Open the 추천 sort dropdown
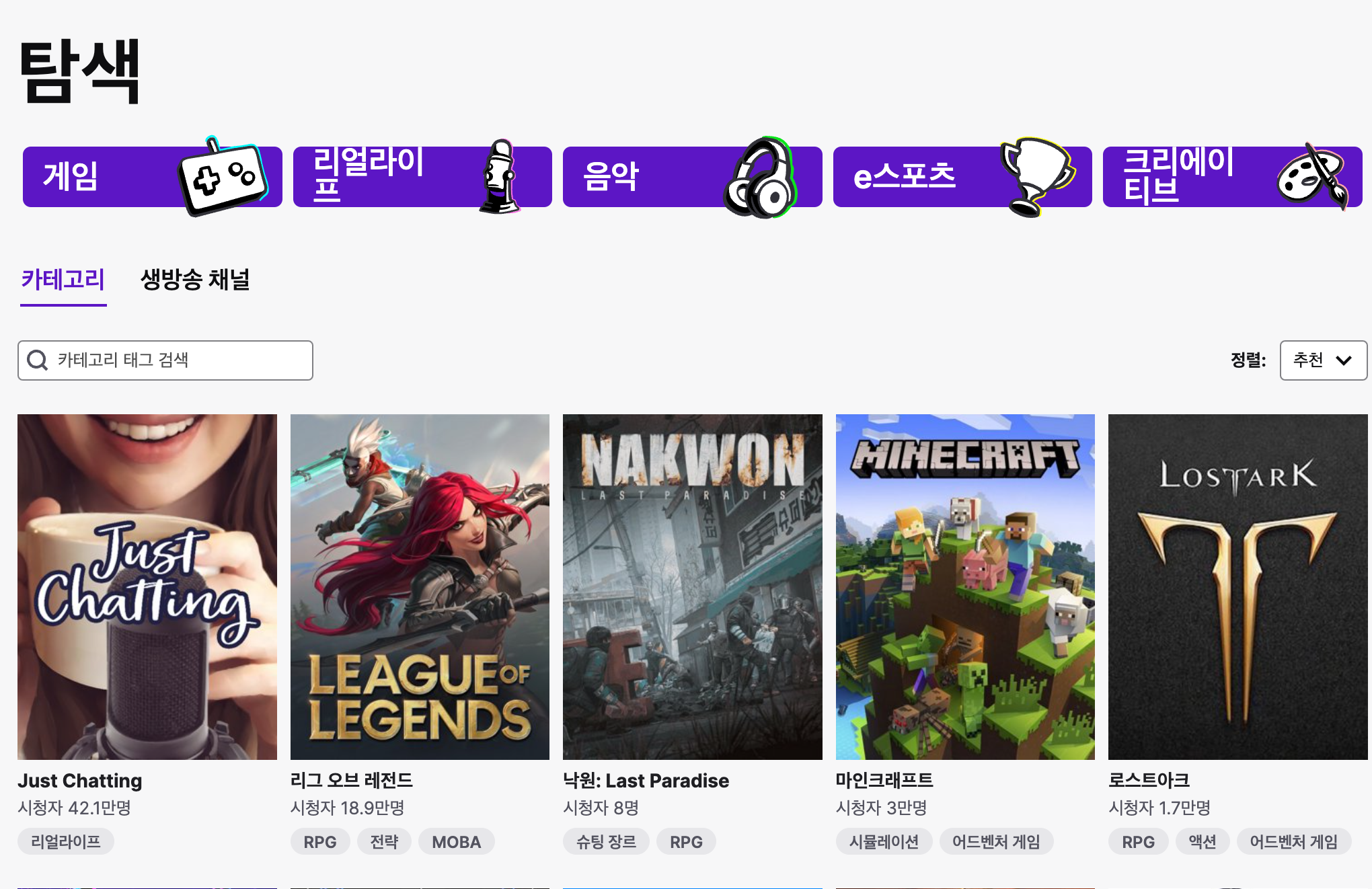The height and width of the screenshot is (889, 1372). [1322, 360]
